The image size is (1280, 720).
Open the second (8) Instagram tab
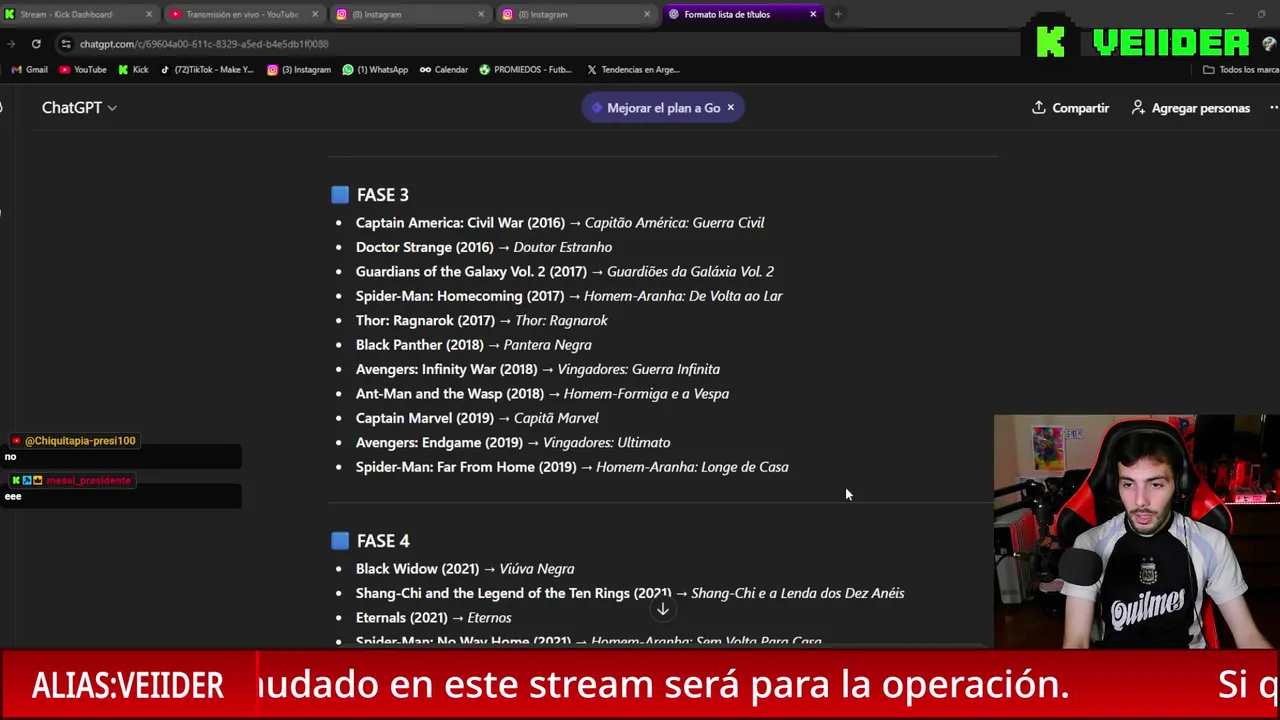576,14
